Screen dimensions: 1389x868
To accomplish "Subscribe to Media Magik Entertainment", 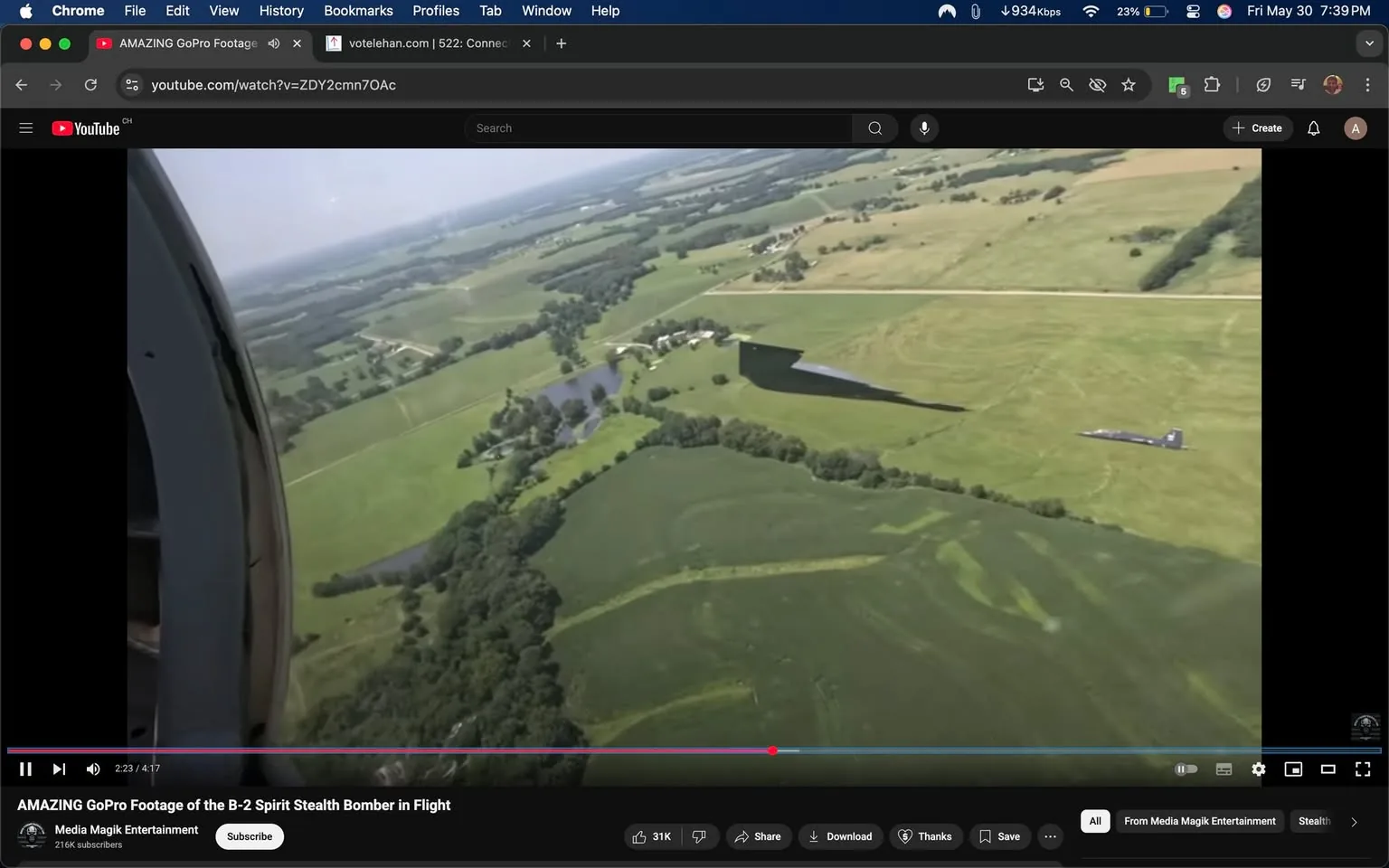I will pyautogui.click(x=249, y=836).
